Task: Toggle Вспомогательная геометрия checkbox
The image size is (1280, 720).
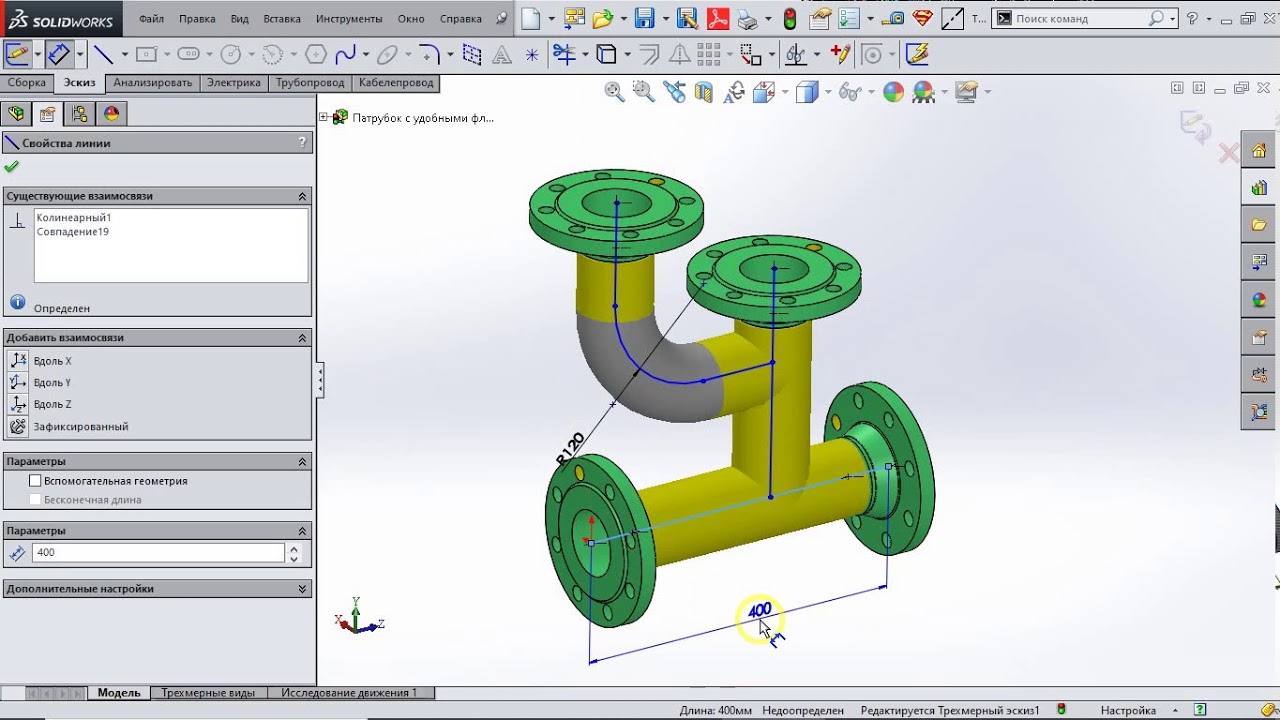Action: 35,481
